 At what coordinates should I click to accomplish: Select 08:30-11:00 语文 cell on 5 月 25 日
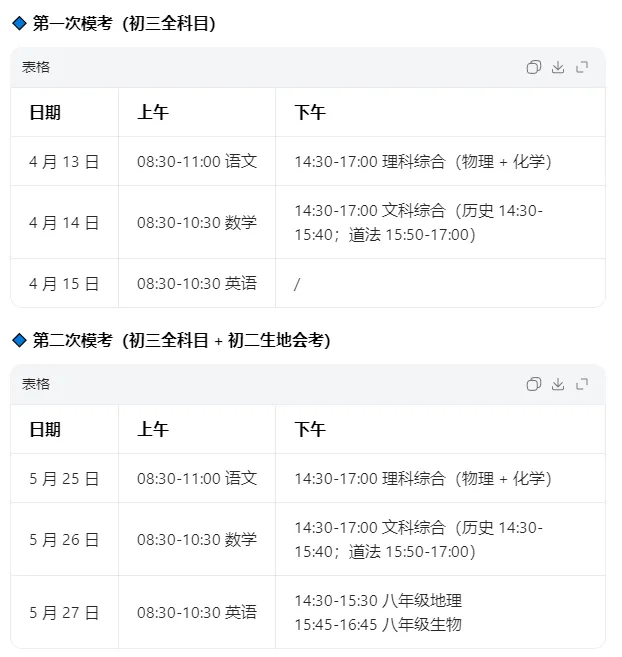[x=197, y=478]
